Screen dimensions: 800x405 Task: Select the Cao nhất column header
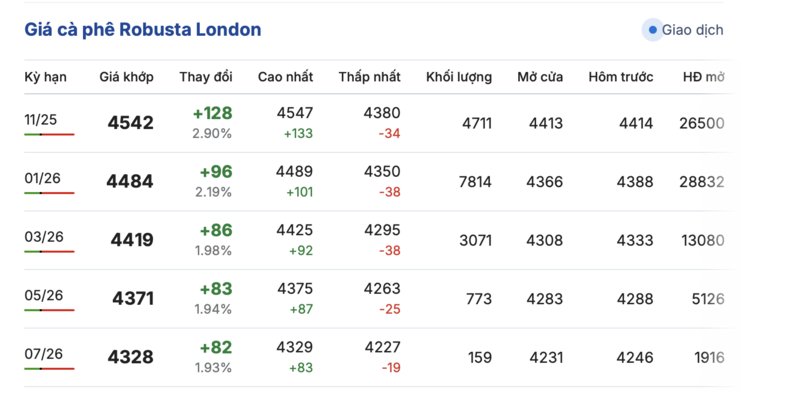click(285, 77)
